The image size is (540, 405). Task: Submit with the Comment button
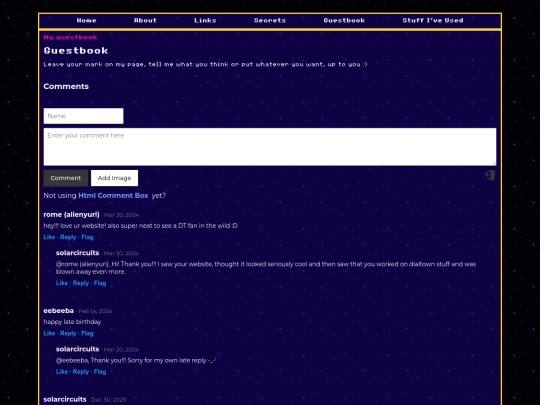click(66, 178)
